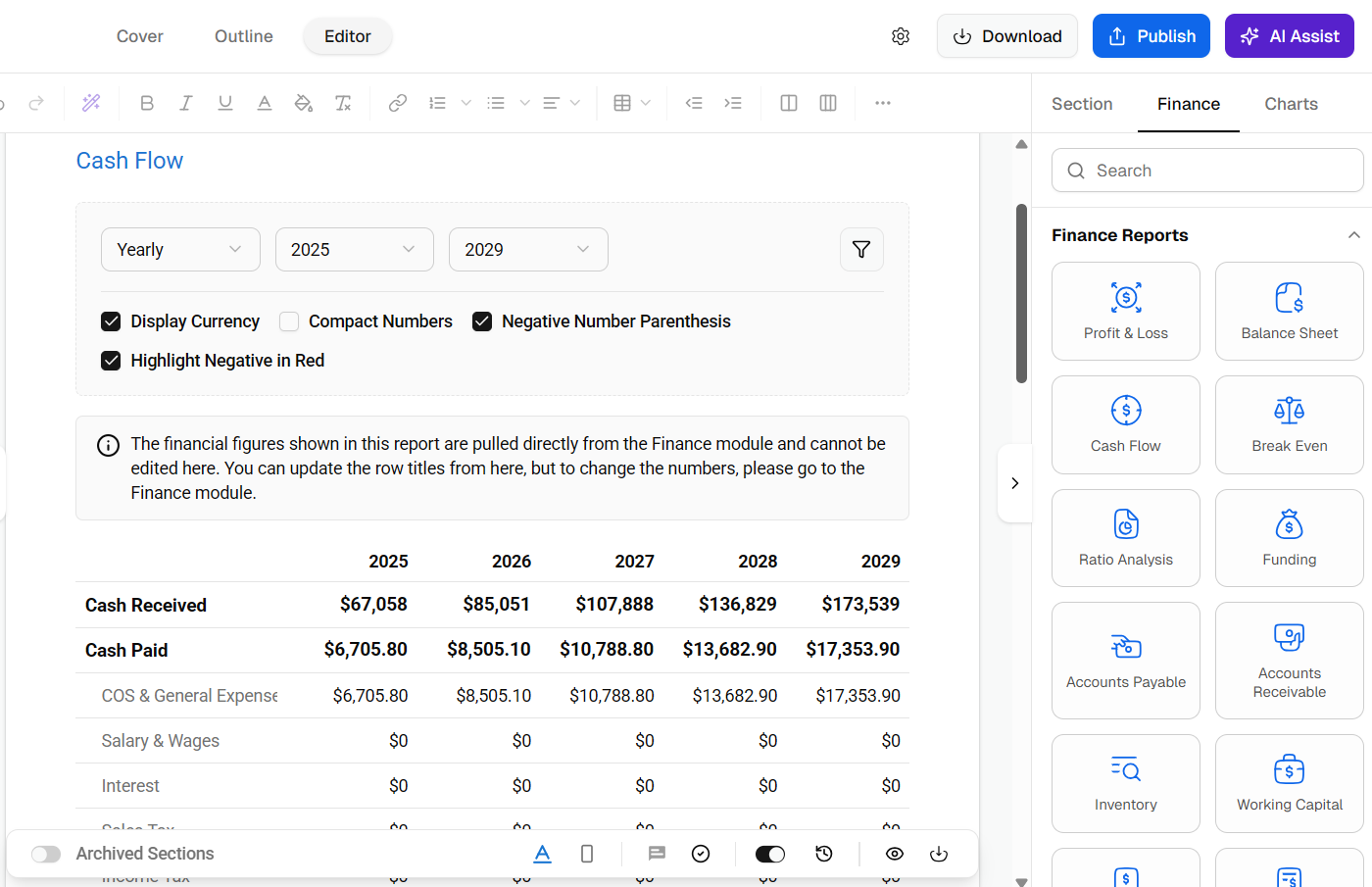Click the redo arrow
The image size is (1372, 887).
tap(36, 103)
